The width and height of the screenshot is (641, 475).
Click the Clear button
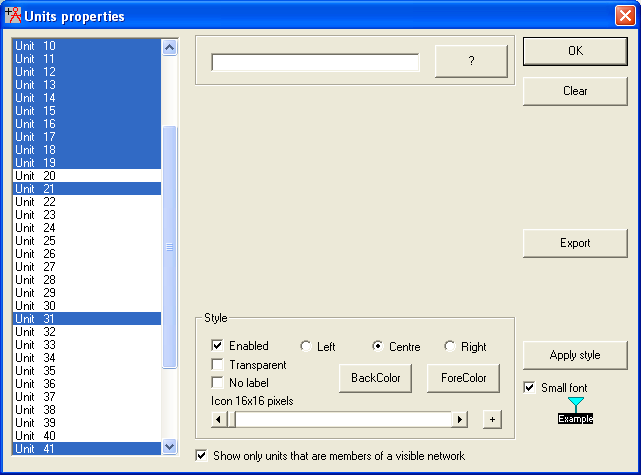[575, 91]
